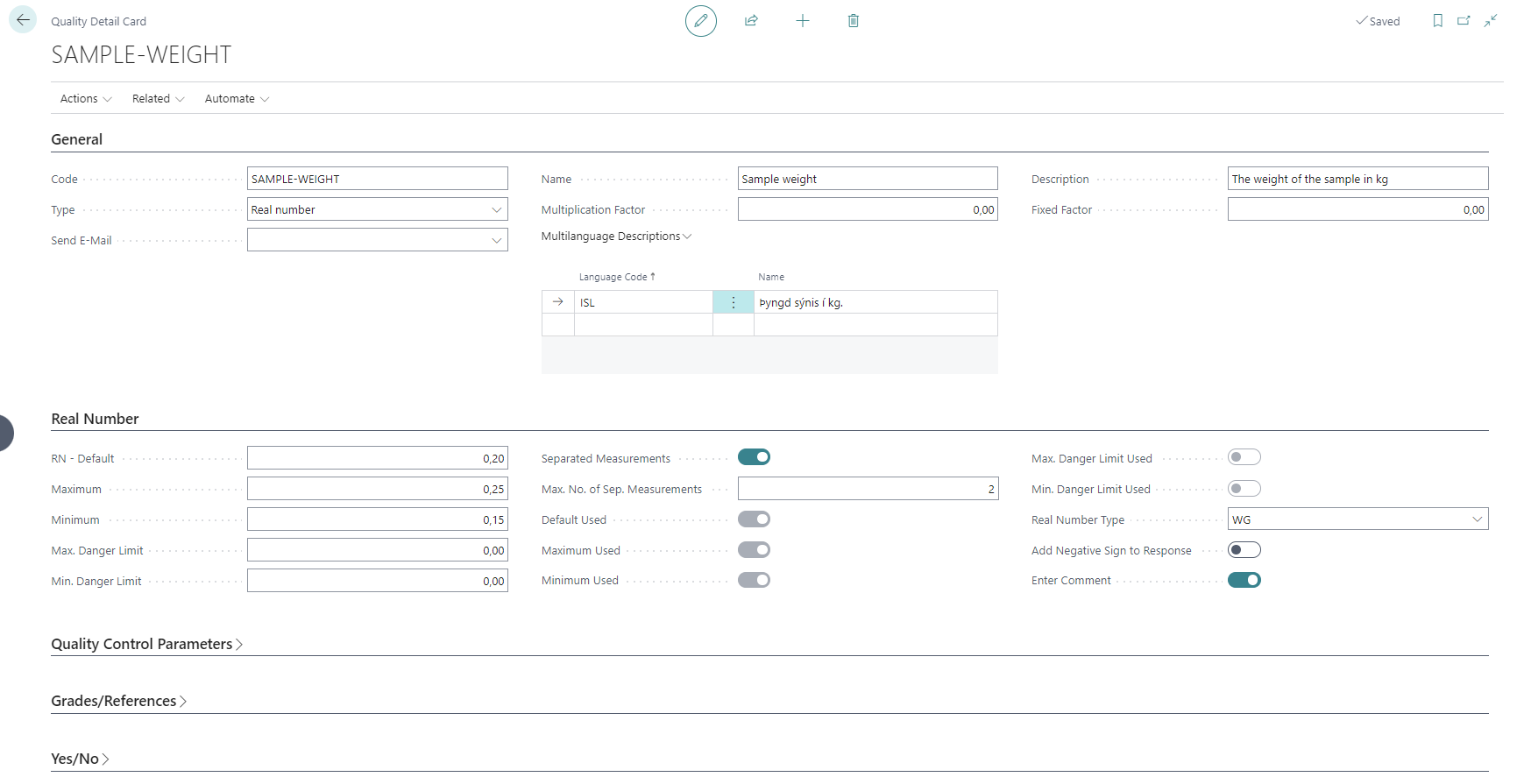
Task: Click the share icon
Action: [x=751, y=20]
